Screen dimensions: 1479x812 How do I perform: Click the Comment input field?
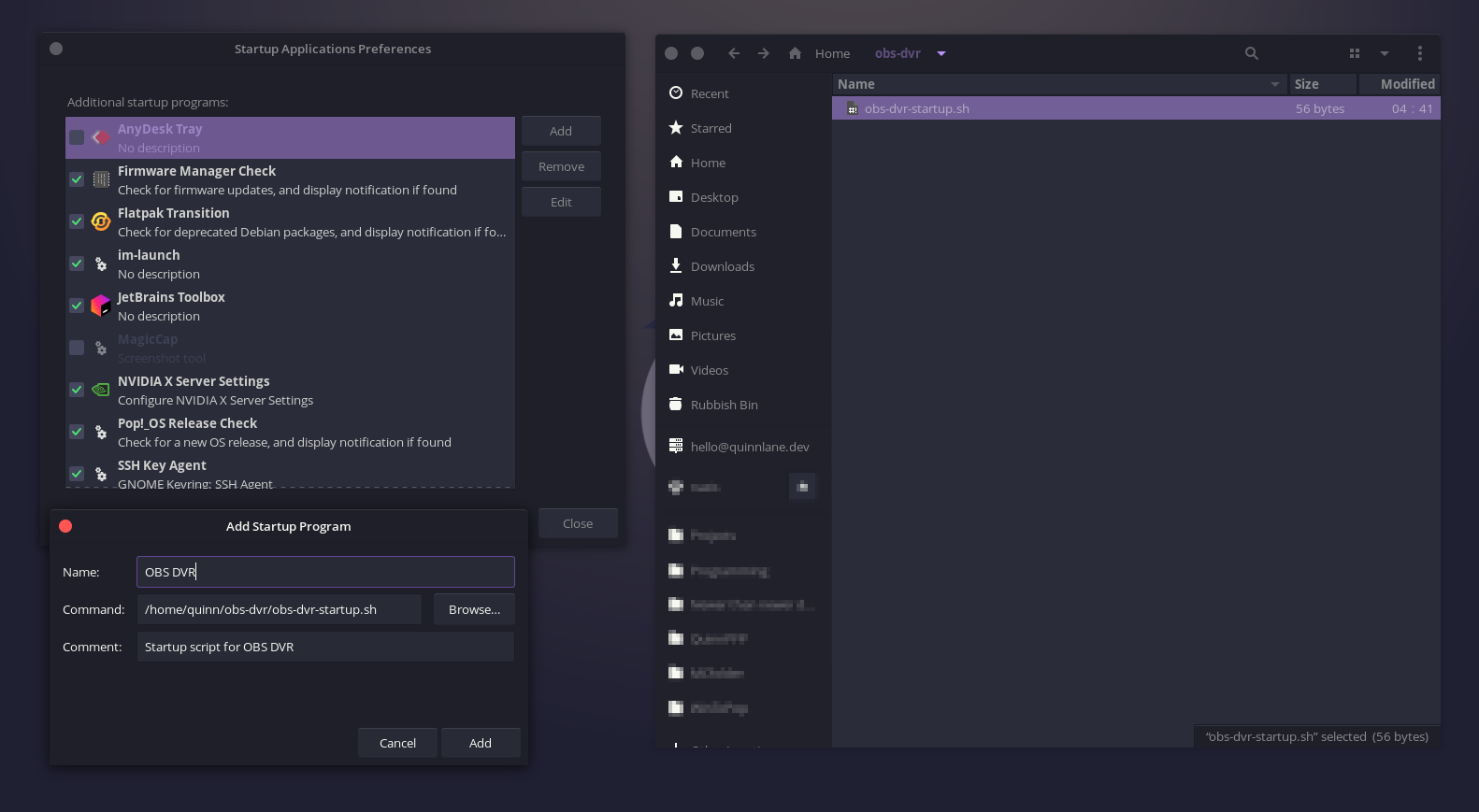tap(325, 647)
